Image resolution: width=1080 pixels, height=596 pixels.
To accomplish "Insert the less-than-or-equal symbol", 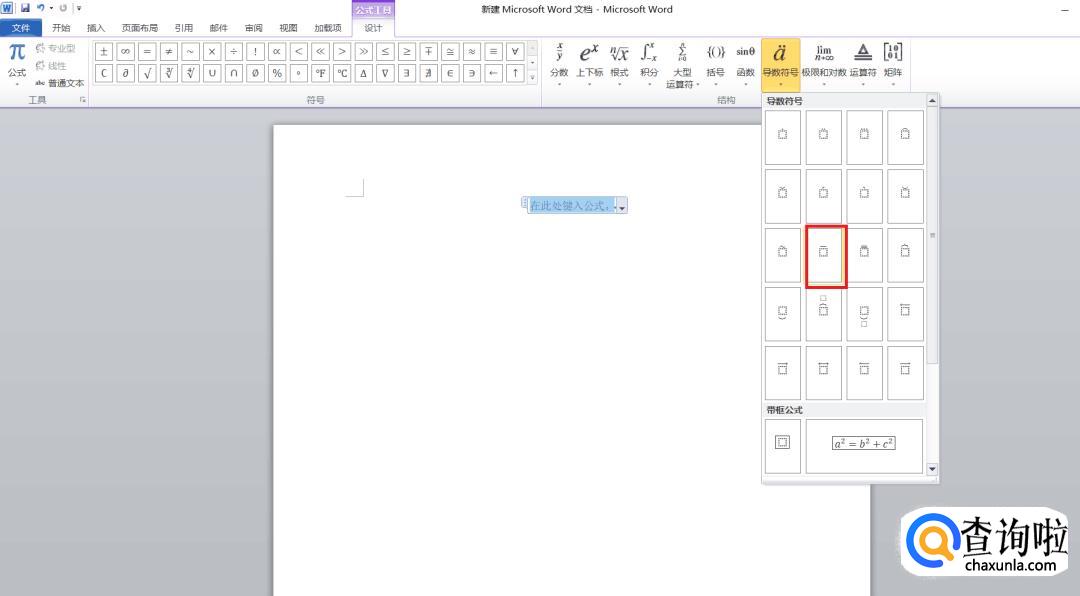I will point(385,52).
